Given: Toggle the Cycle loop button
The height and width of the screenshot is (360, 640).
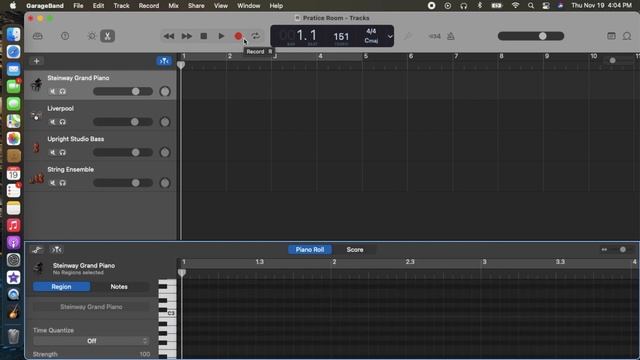Looking at the screenshot, I should point(256,36).
